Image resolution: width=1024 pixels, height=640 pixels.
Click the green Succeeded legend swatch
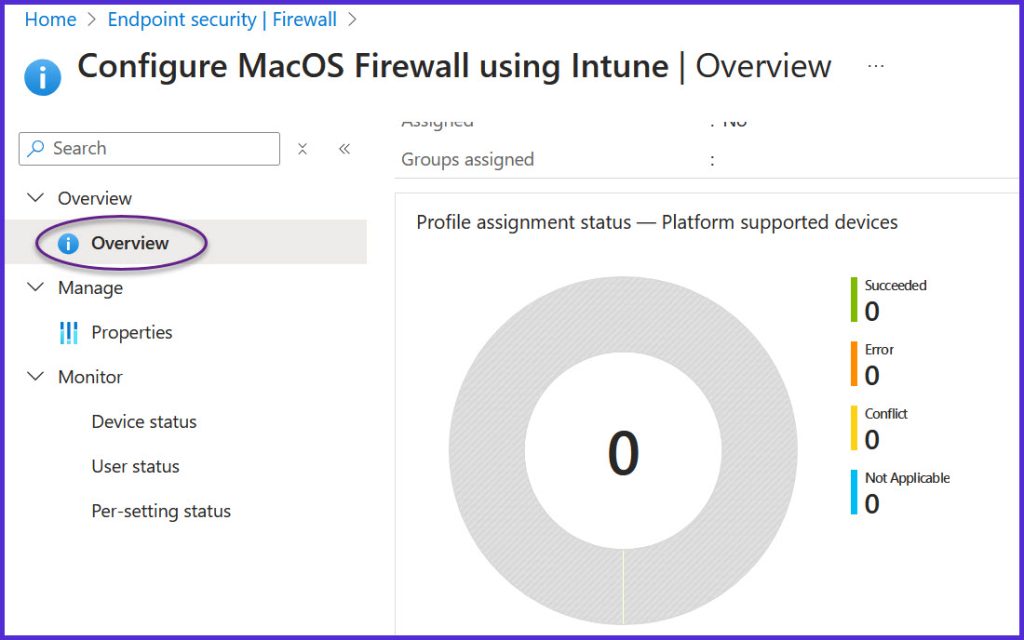point(854,300)
